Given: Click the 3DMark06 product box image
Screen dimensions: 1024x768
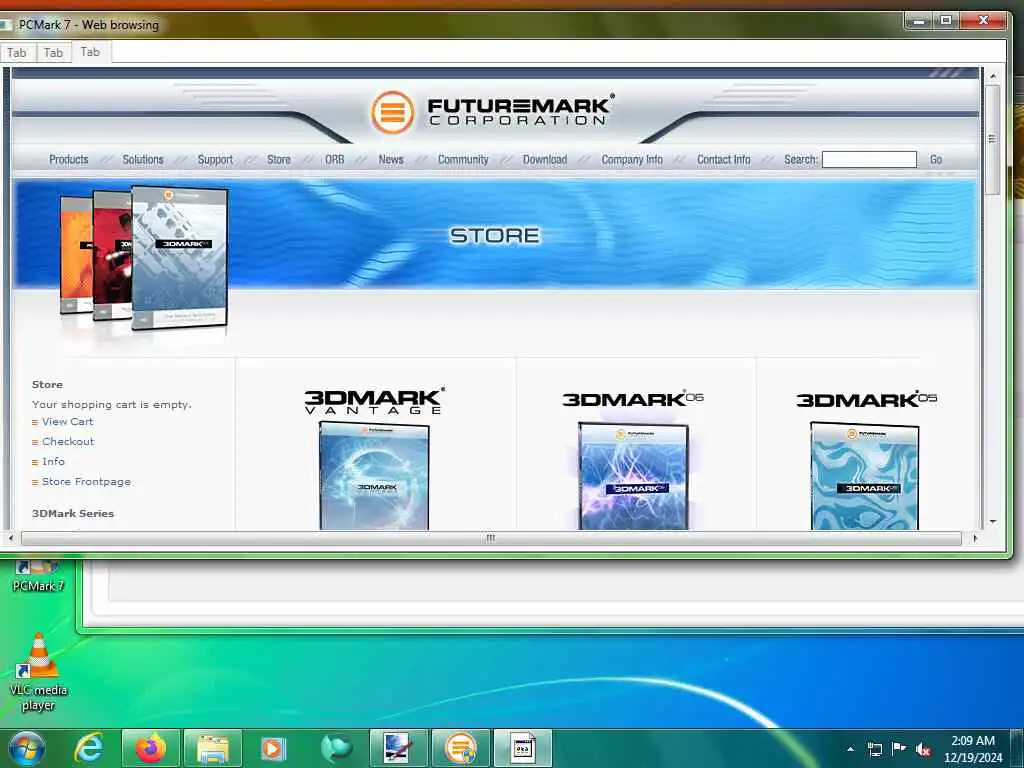Looking at the screenshot, I should (633, 476).
